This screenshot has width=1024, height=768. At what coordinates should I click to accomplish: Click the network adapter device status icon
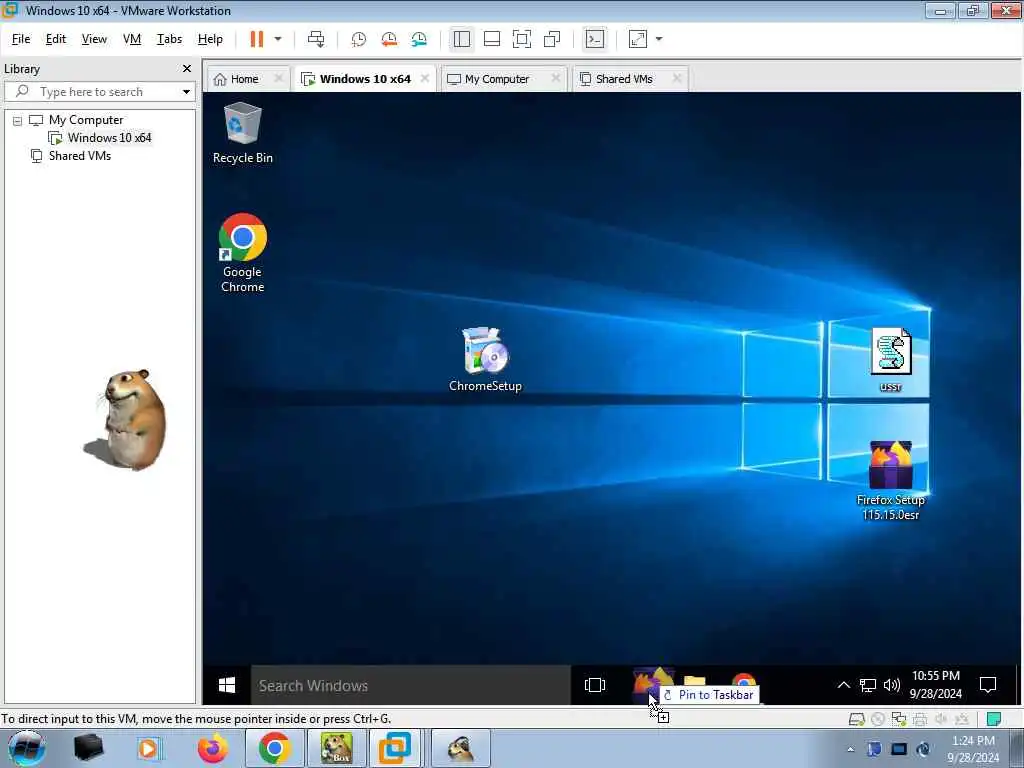(899, 720)
